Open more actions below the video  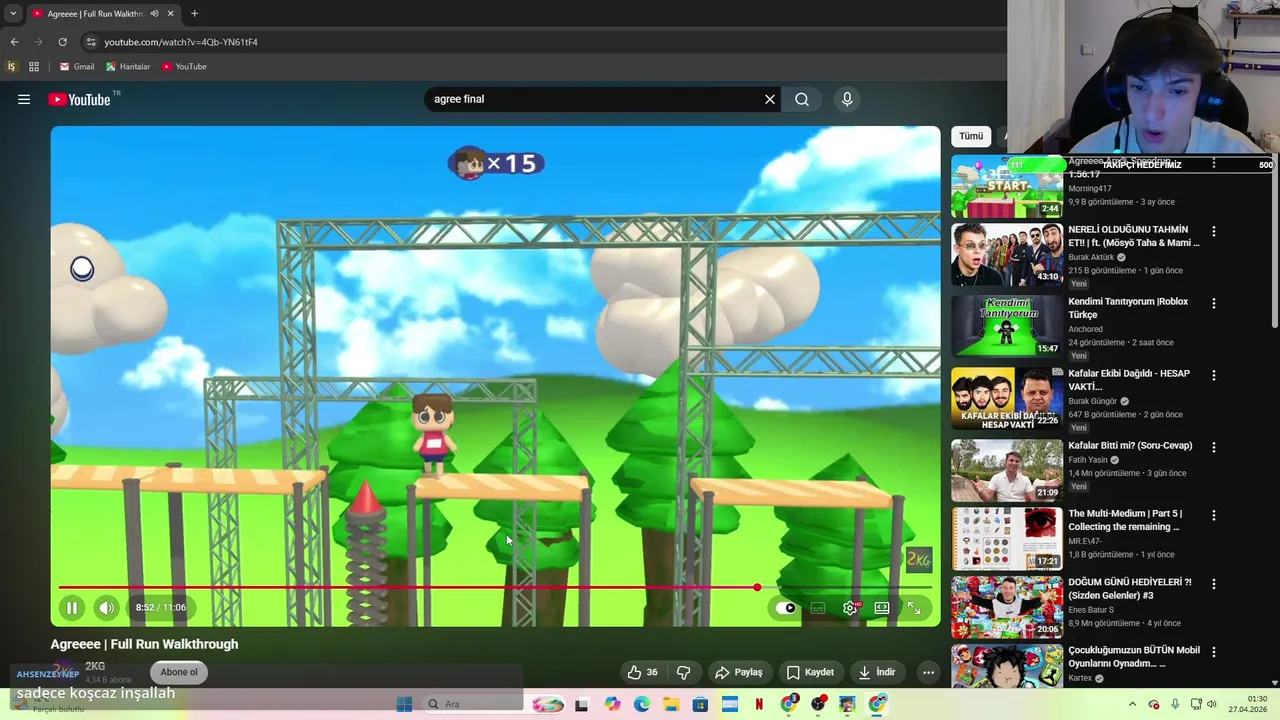click(928, 672)
